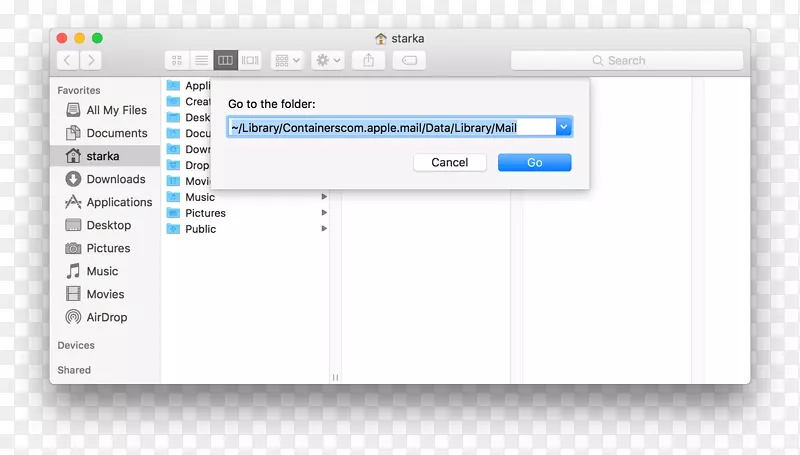Click the Applications sidebar icon
This screenshot has height=455, width=800.
(x=73, y=202)
